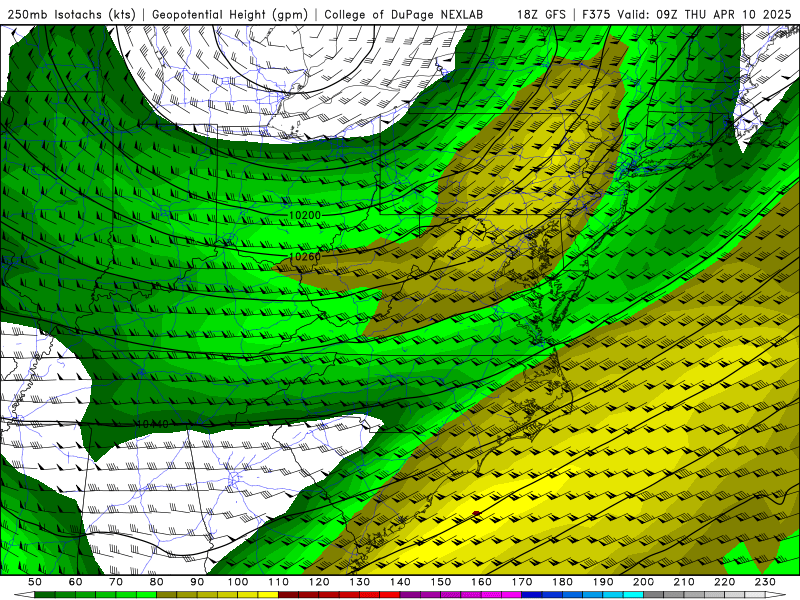Screen dimensions: 800x600
Task: Click the 230 value on the color scale
Action: [765, 582]
